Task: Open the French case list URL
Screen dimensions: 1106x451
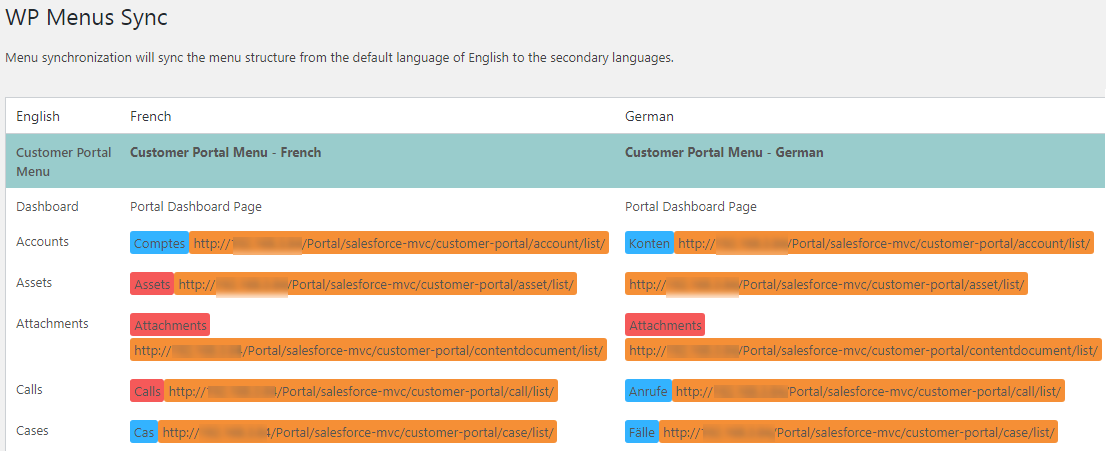Action: (x=358, y=432)
